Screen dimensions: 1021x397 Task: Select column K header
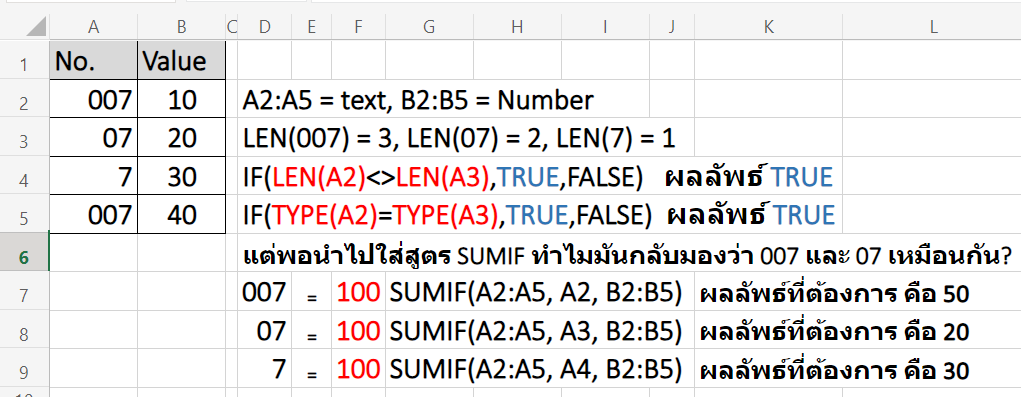coord(768,27)
